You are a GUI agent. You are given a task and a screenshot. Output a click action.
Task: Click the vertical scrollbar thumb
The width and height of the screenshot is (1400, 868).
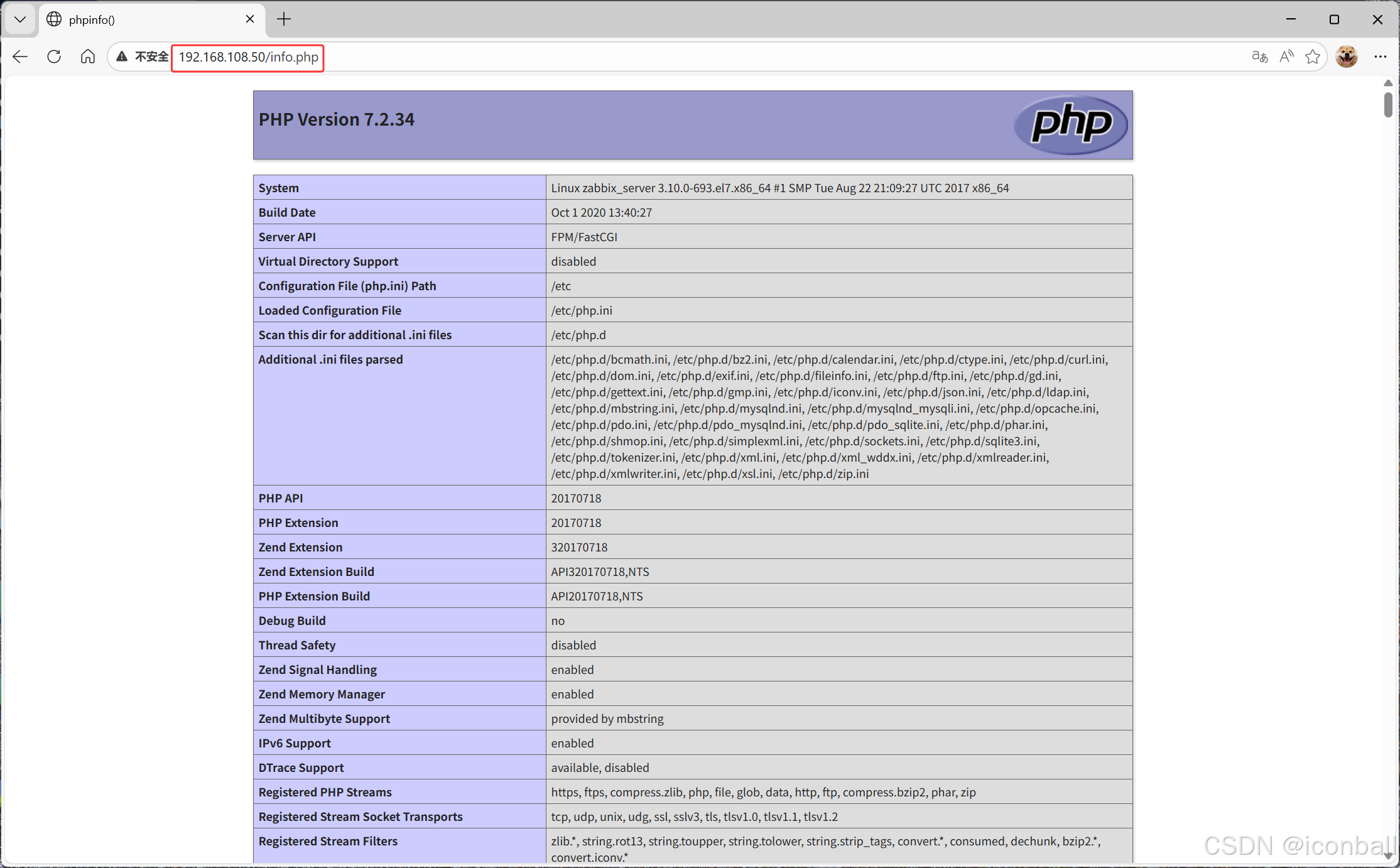[1388, 104]
